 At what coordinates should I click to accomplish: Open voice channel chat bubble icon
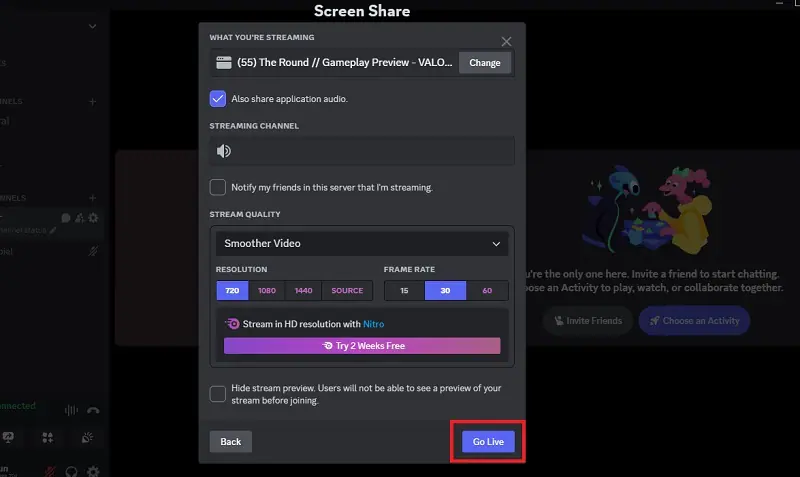(66, 218)
